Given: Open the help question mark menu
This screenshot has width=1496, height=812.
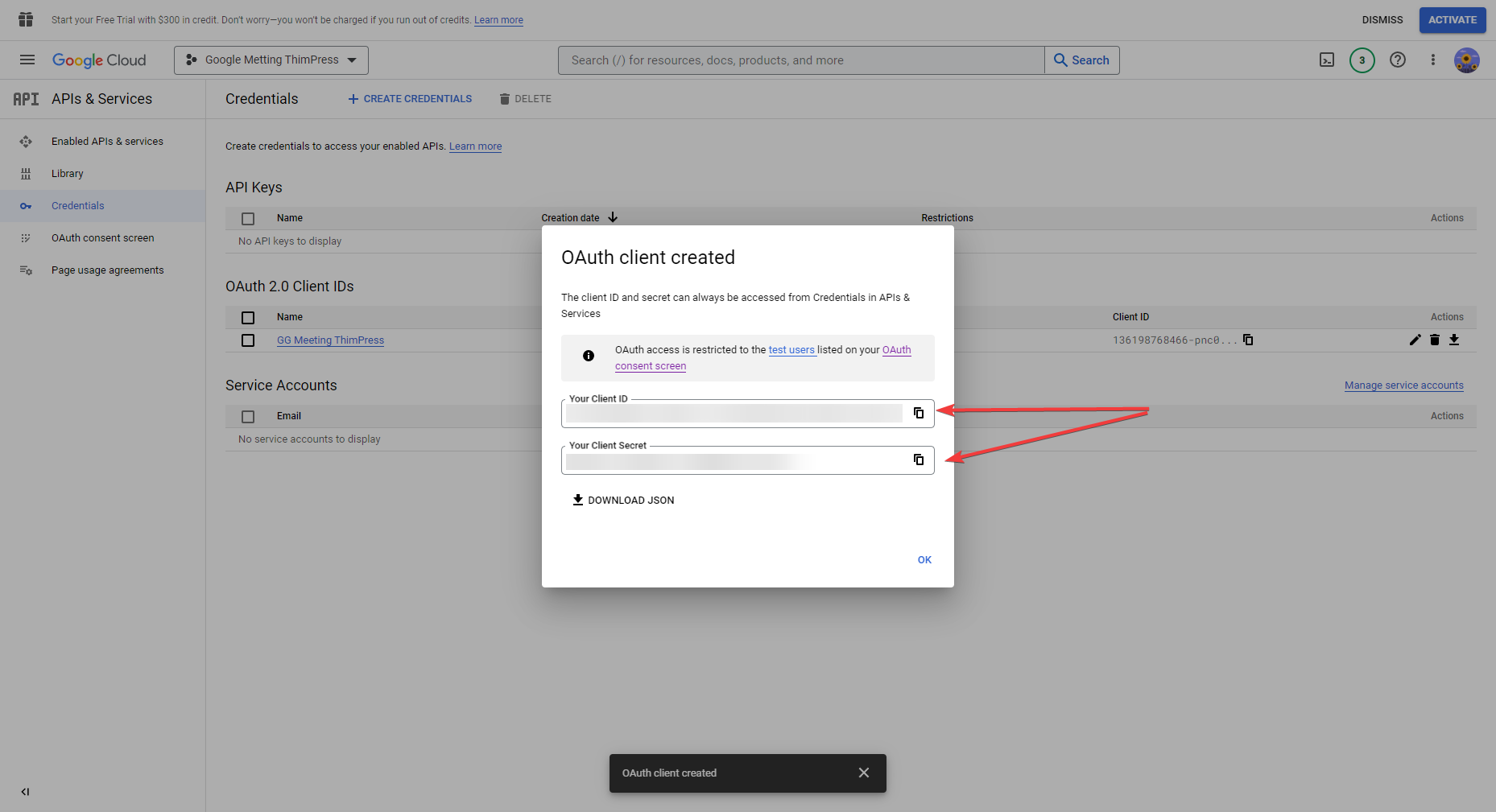Looking at the screenshot, I should pyautogui.click(x=1398, y=60).
